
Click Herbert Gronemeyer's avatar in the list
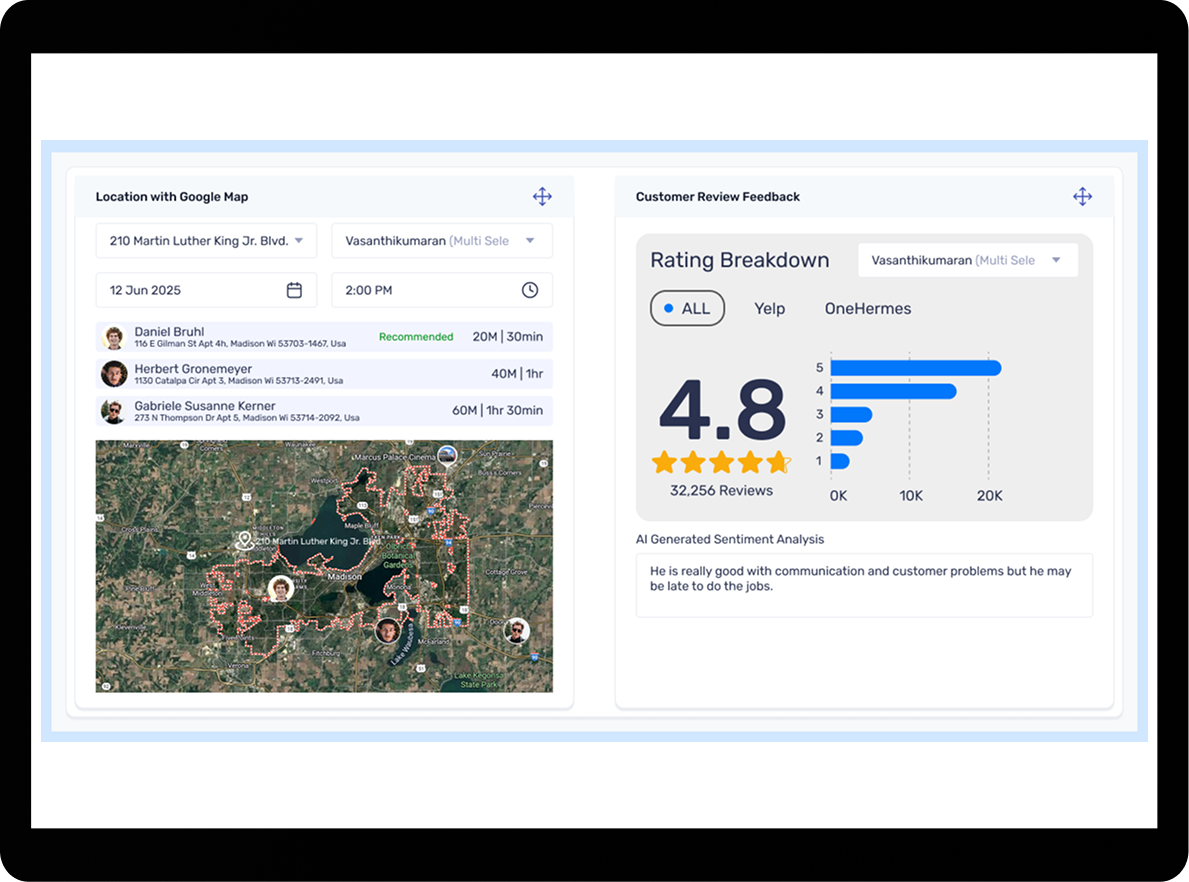pyautogui.click(x=114, y=374)
